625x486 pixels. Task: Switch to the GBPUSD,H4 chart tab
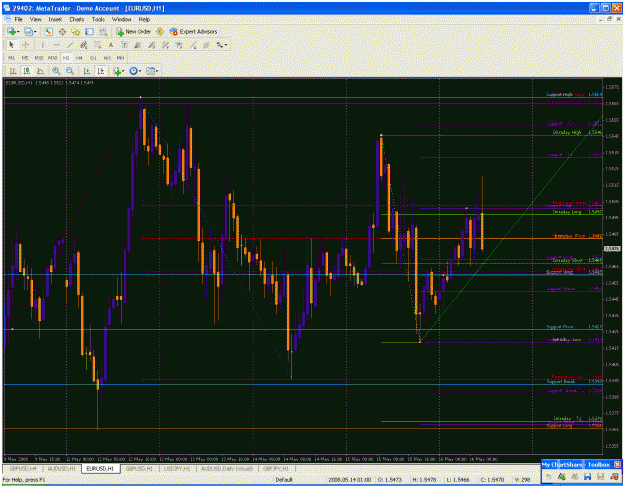point(23,468)
